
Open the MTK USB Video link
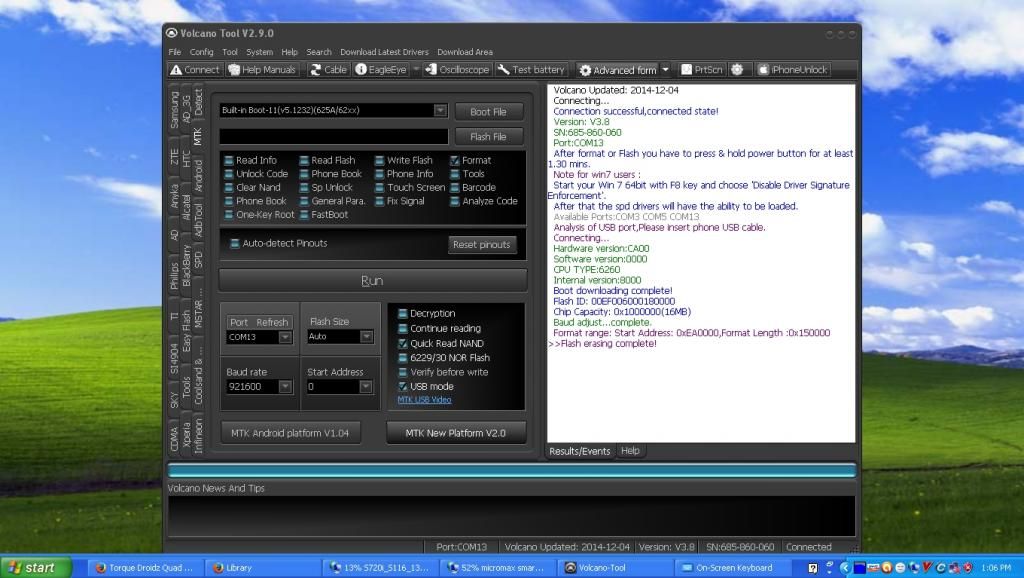424,400
